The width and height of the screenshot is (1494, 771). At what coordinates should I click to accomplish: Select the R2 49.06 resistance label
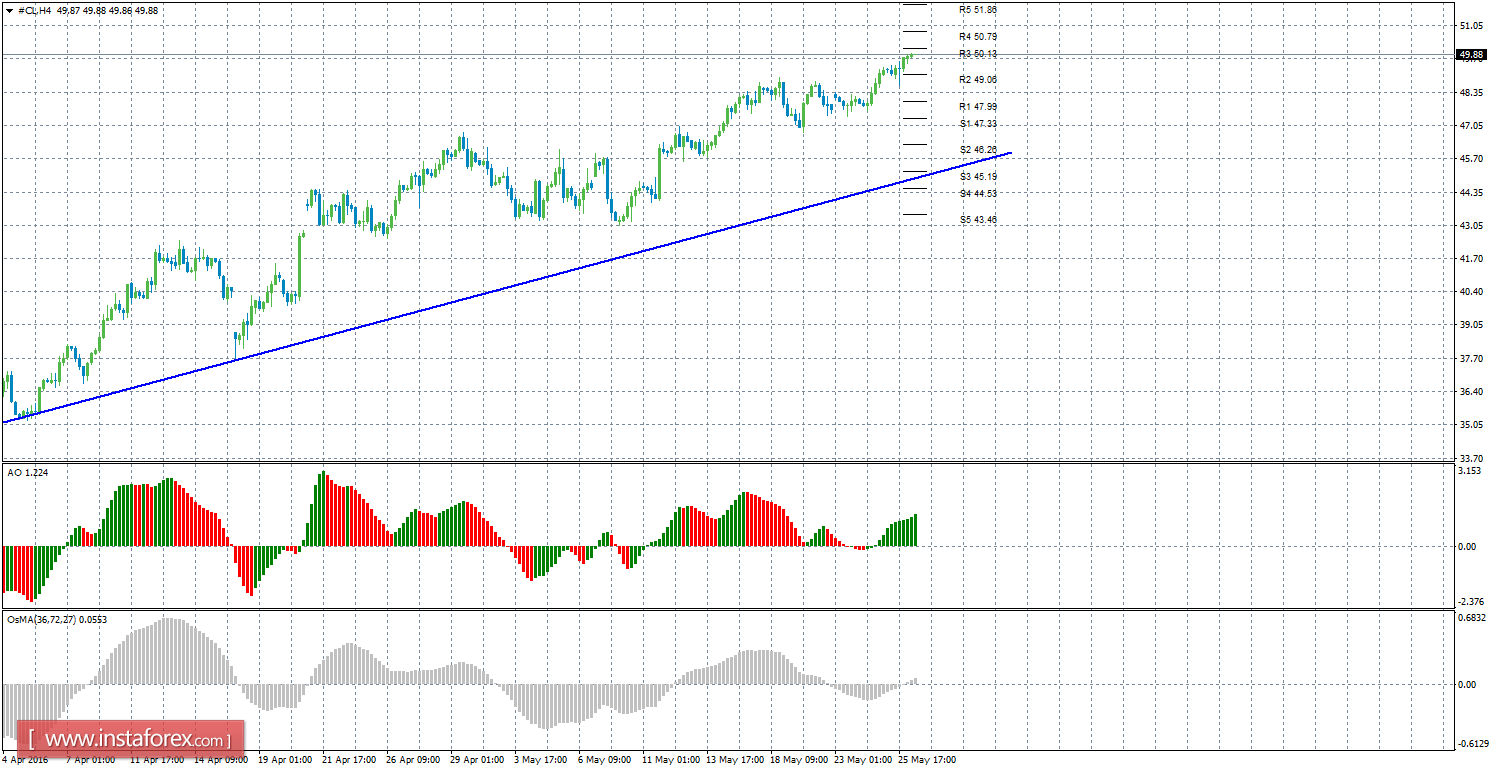pos(978,80)
